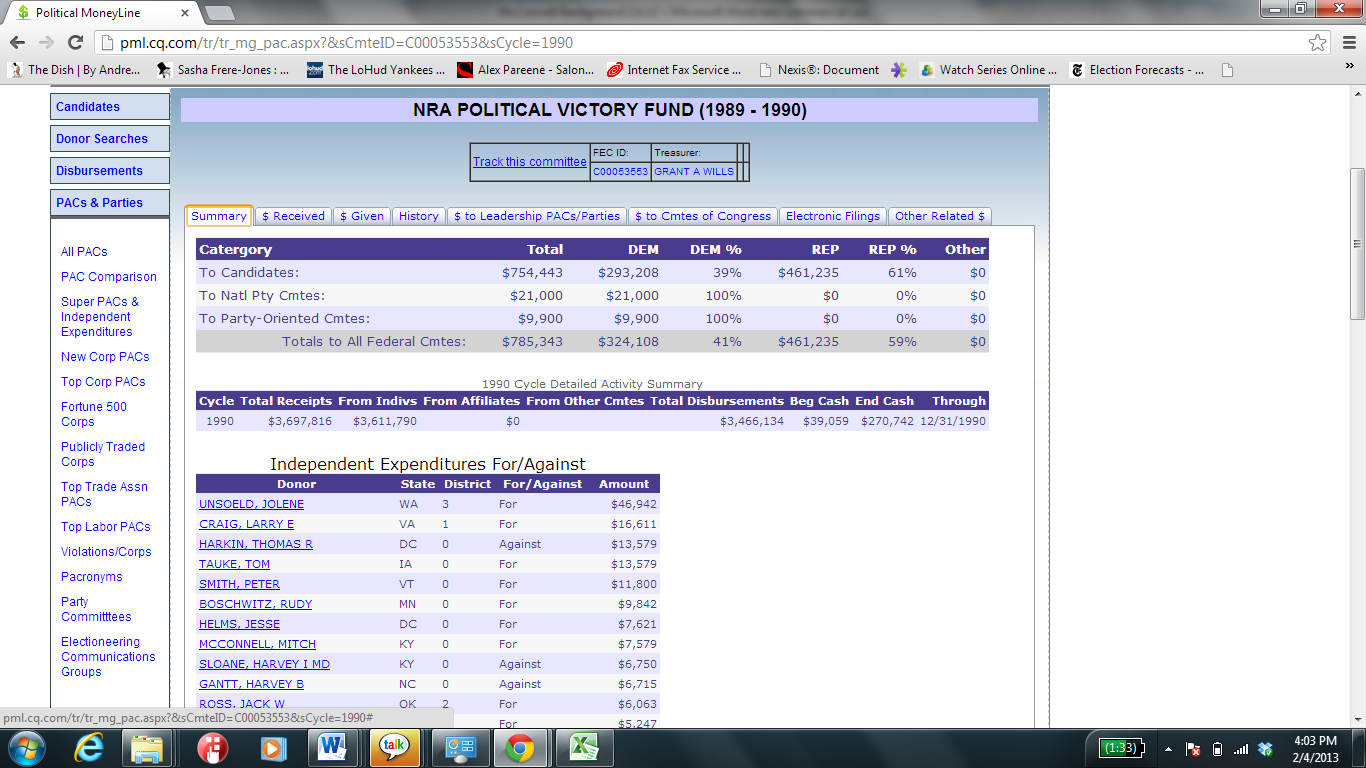
Task: Open Election Forecasts bookmark
Action: click(1137, 70)
